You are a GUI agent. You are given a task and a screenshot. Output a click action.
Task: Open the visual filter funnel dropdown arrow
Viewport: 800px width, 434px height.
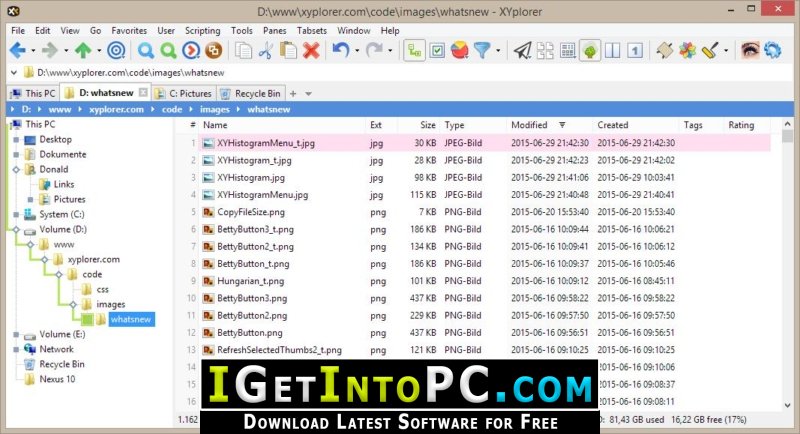pos(498,50)
